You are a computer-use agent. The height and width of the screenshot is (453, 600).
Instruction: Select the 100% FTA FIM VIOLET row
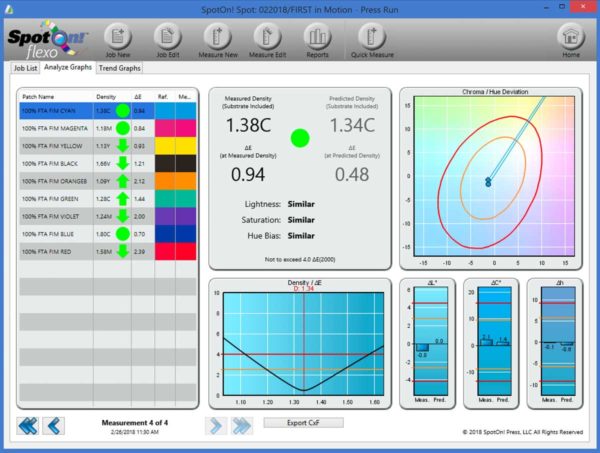click(x=108, y=217)
